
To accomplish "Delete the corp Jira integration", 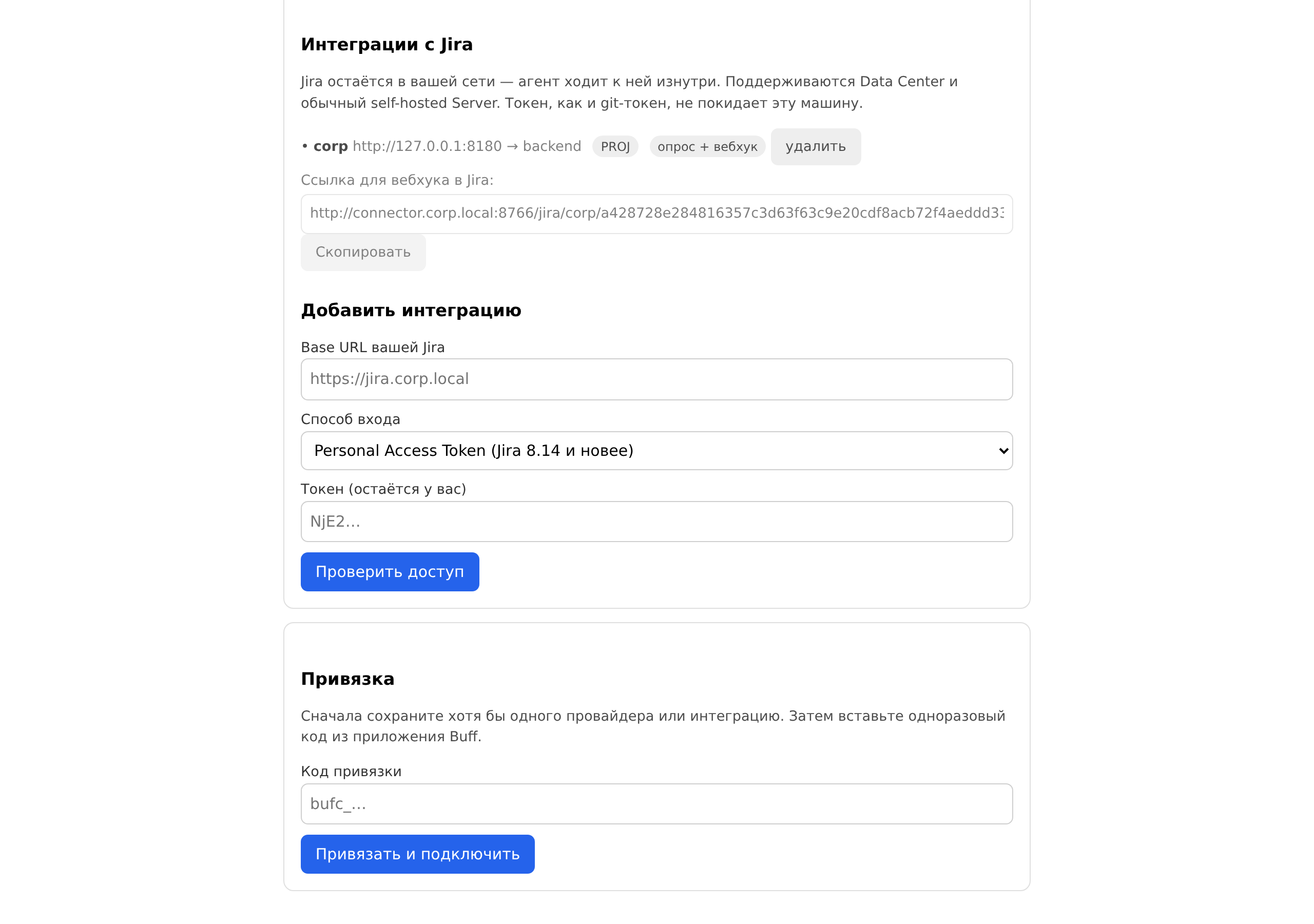I will 816,147.
